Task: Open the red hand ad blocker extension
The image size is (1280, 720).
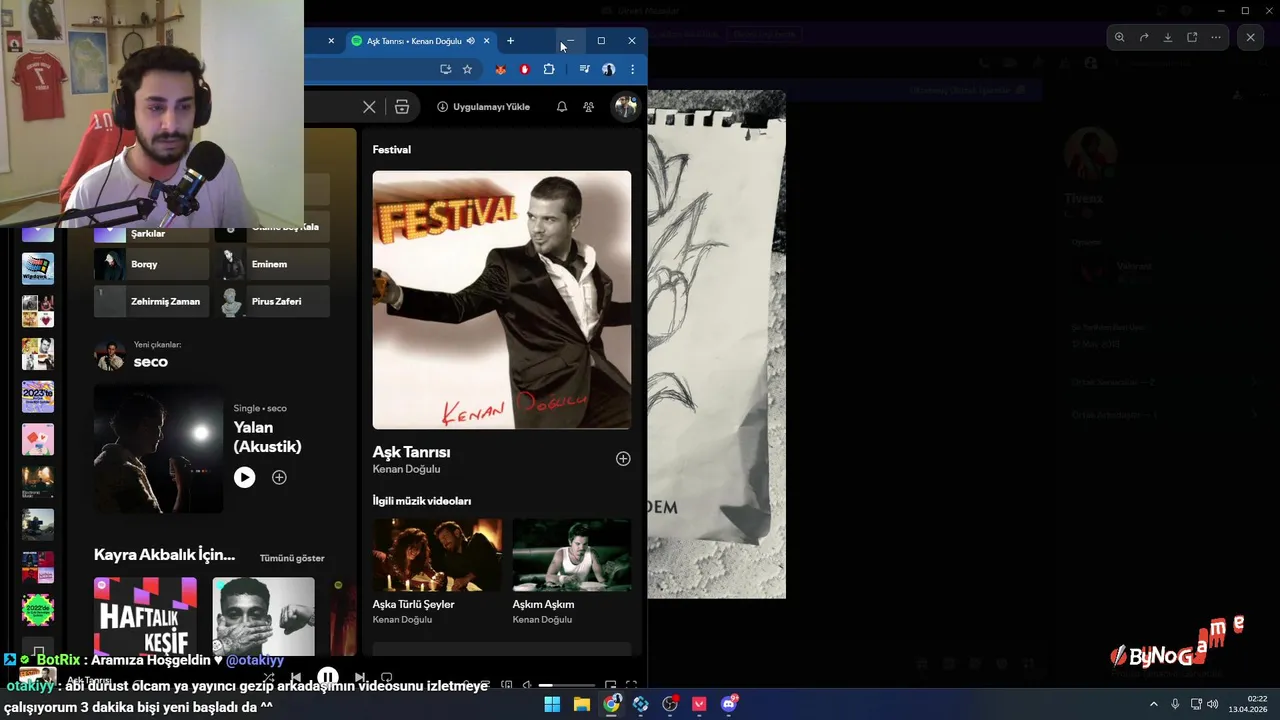Action: 524,69
